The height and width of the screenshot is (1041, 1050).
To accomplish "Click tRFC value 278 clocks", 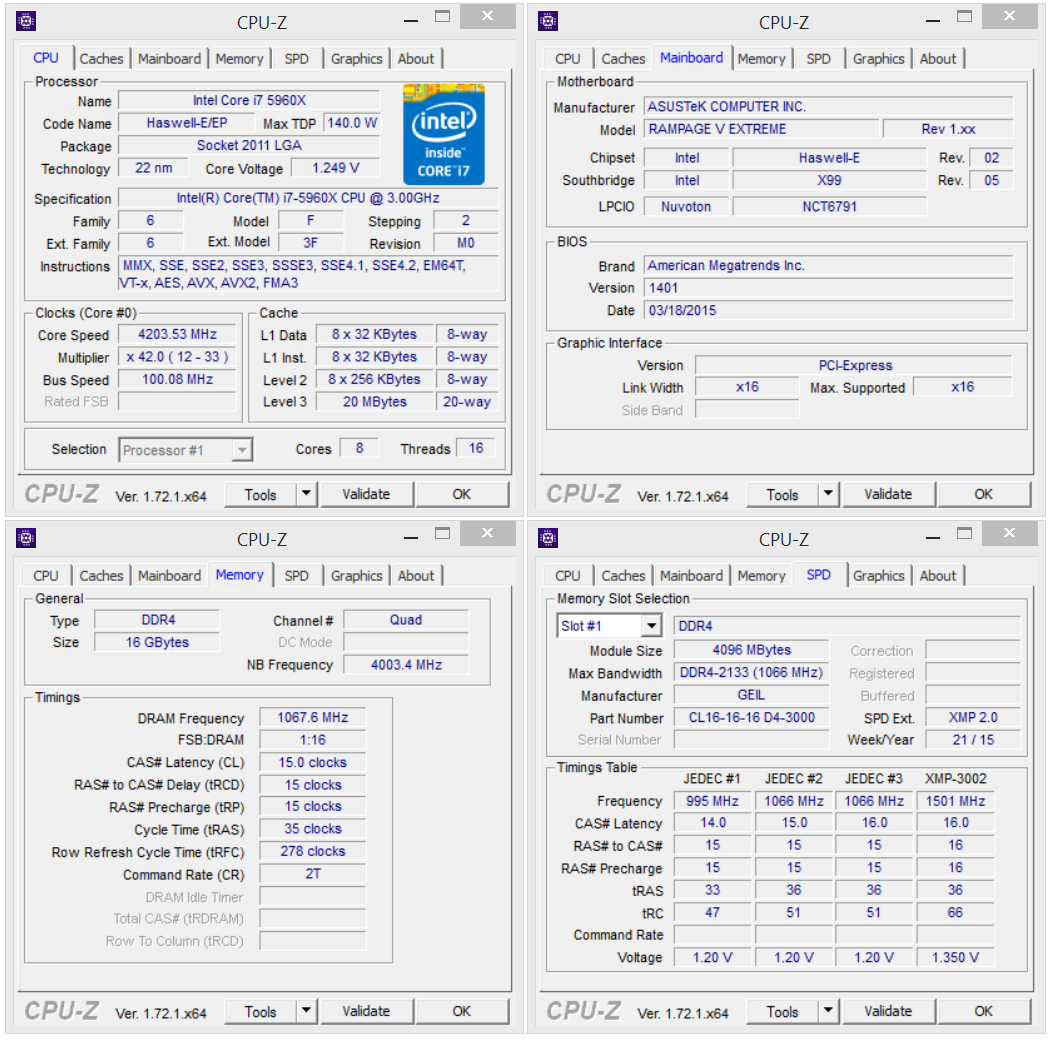I will [x=313, y=852].
